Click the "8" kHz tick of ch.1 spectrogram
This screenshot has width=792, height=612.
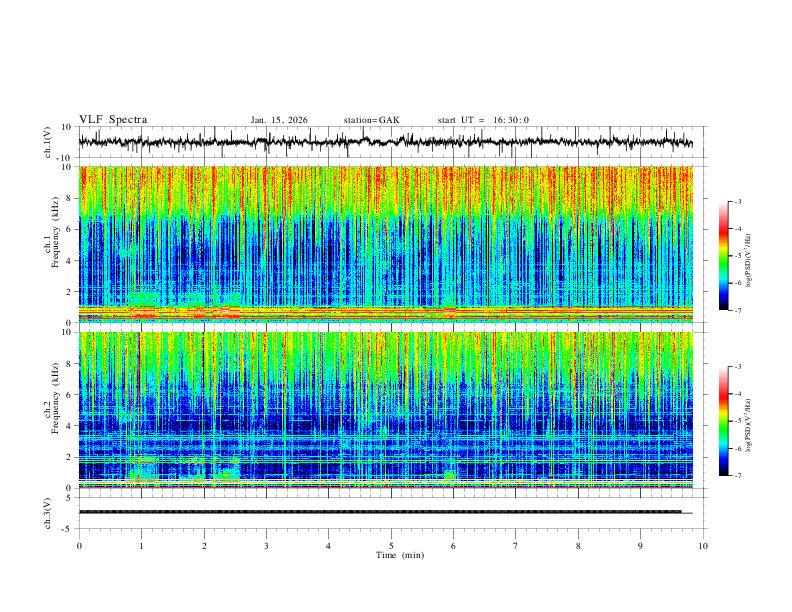click(69, 198)
